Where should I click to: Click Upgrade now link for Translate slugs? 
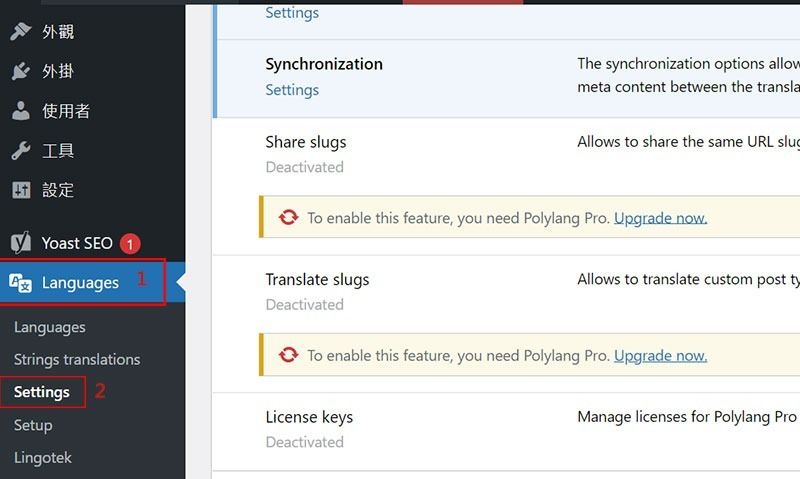[x=660, y=355]
